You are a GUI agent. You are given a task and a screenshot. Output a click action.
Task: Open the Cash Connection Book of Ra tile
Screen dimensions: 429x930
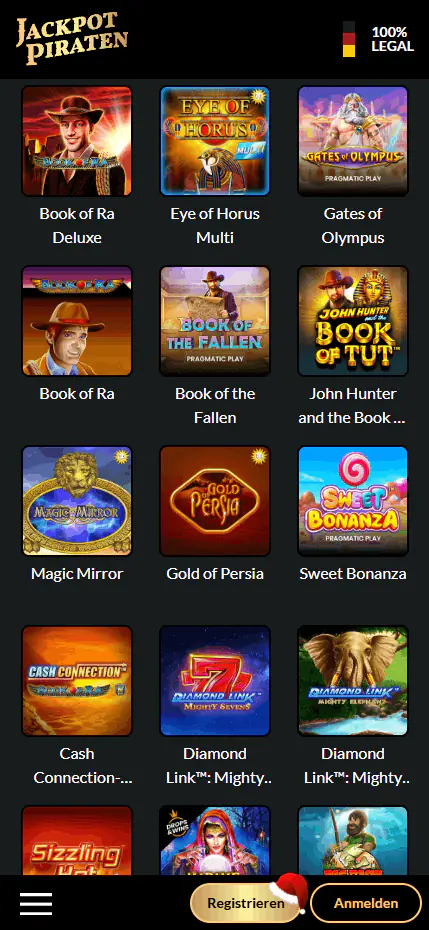coord(77,681)
